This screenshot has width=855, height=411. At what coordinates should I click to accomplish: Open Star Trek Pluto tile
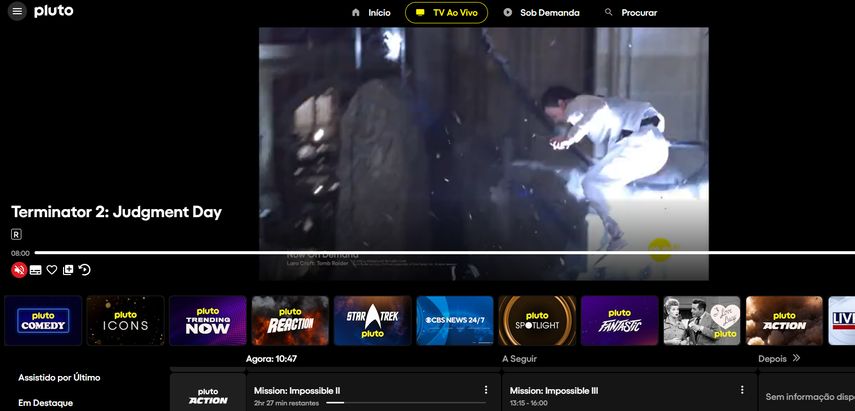tap(372, 321)
